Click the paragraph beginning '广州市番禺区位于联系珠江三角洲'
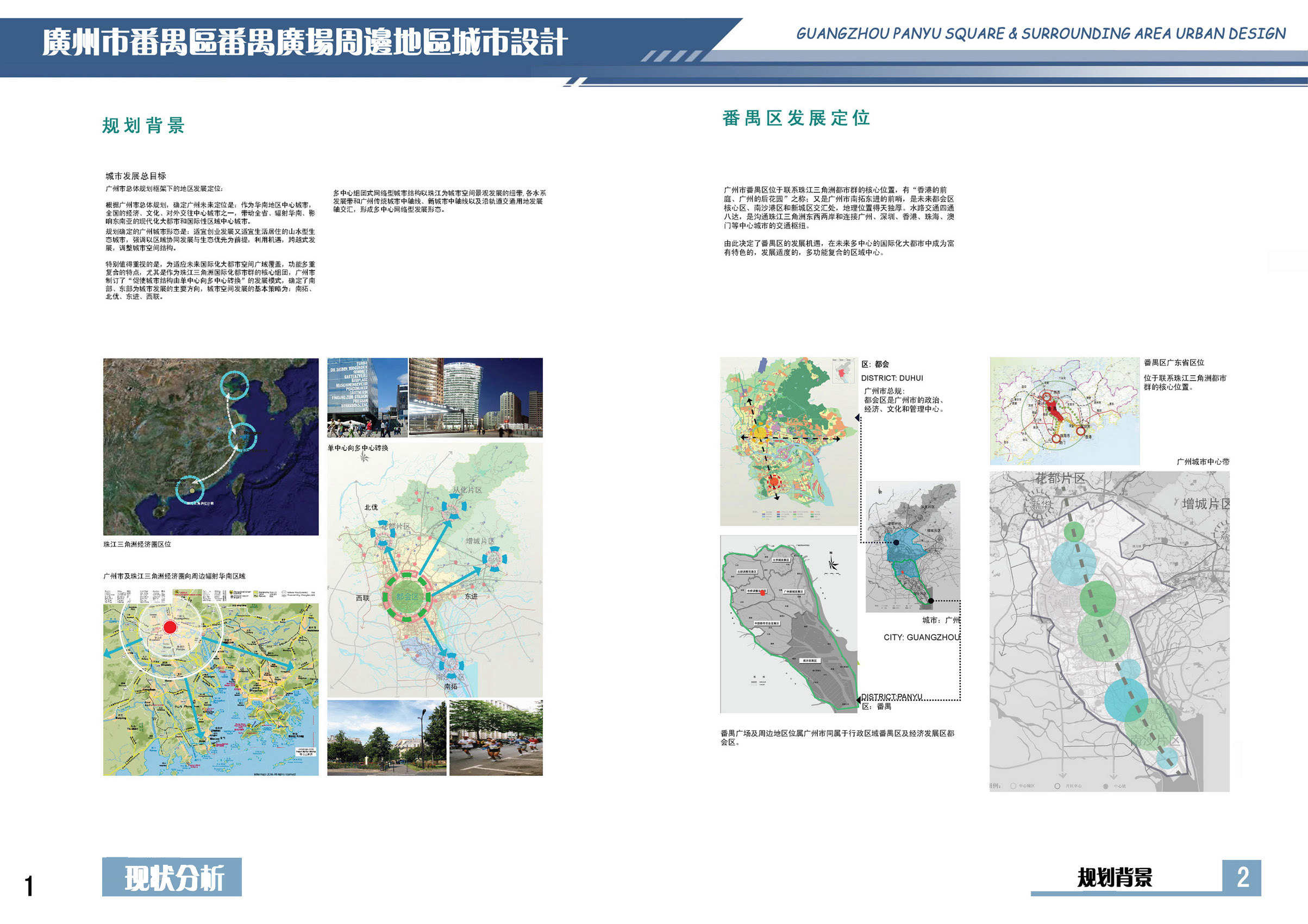Screen dimensions: 1308x924 tap(838, 207)
